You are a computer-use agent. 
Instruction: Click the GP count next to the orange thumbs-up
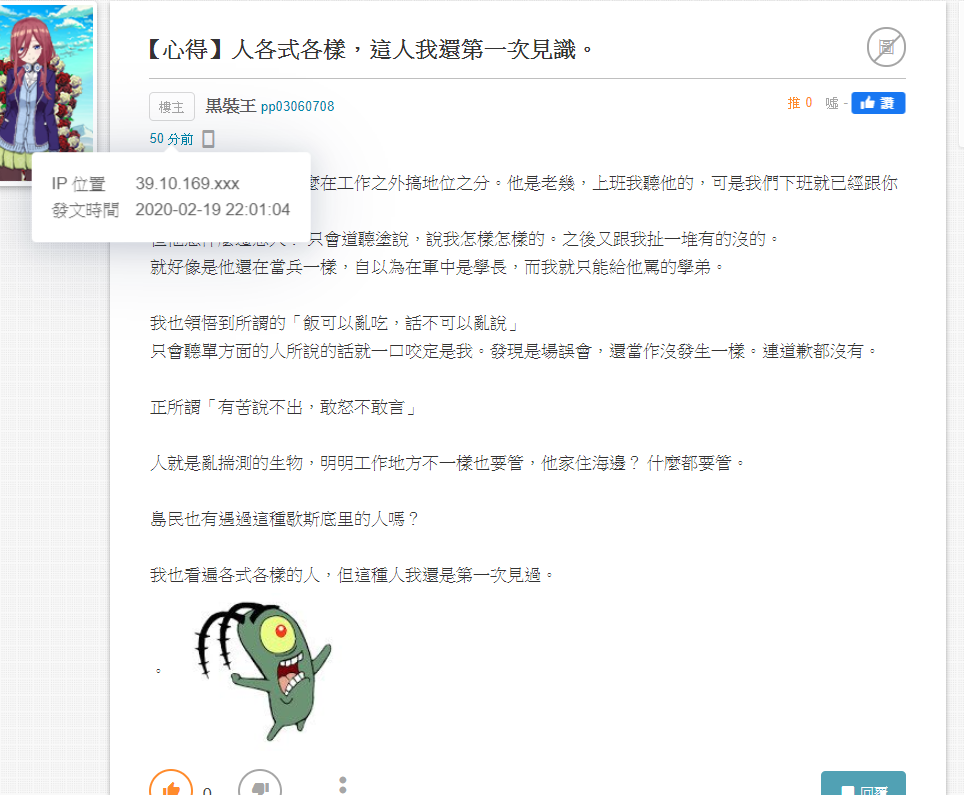207,790
